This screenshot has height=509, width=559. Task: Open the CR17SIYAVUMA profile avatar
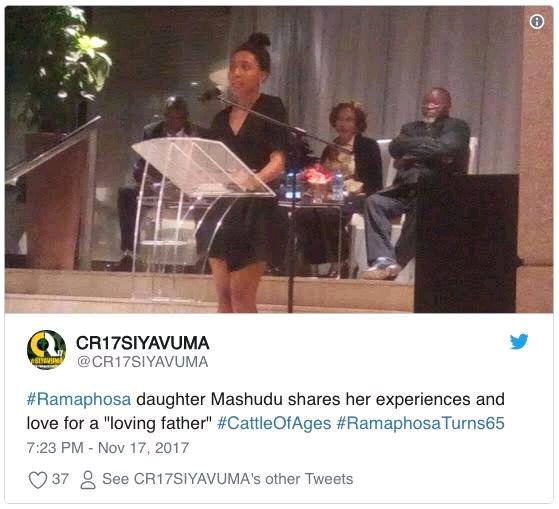click(x=46, y=350)
